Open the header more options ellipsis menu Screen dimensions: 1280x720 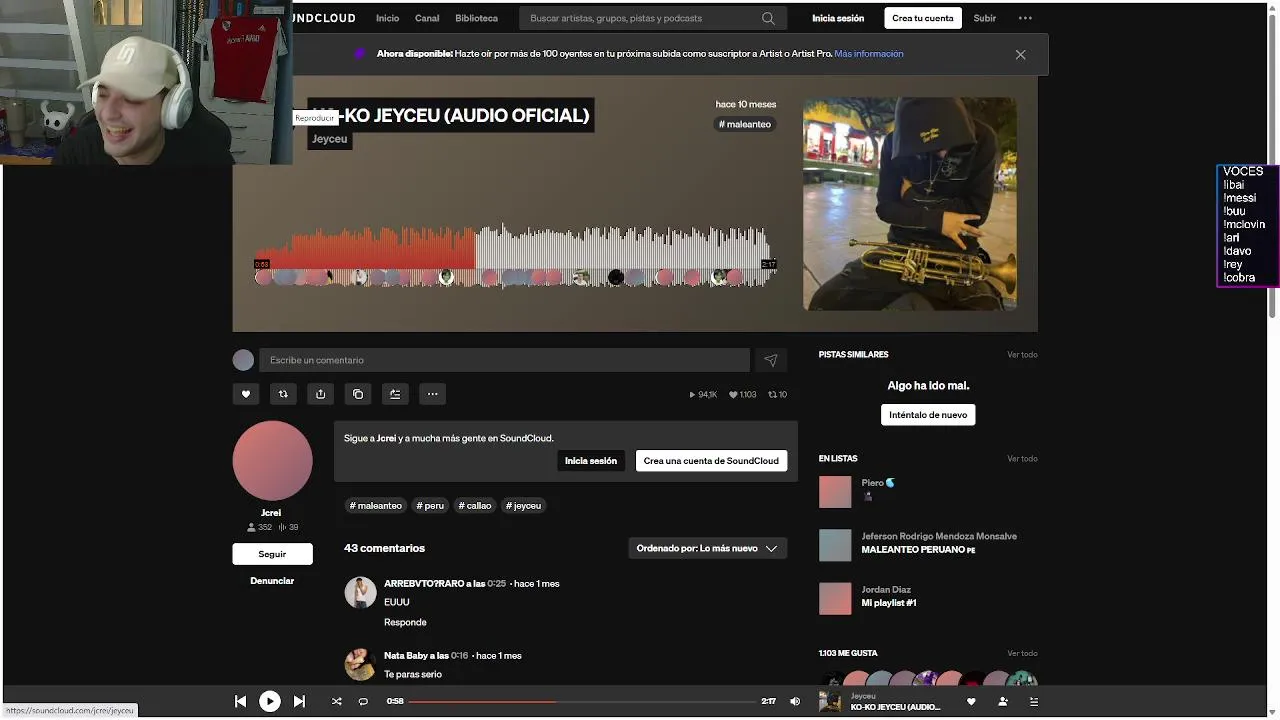pos(1025,18)
